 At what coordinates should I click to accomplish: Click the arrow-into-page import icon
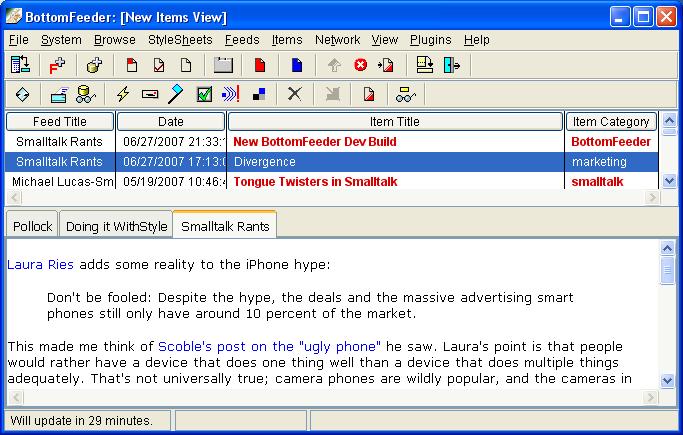386,65
